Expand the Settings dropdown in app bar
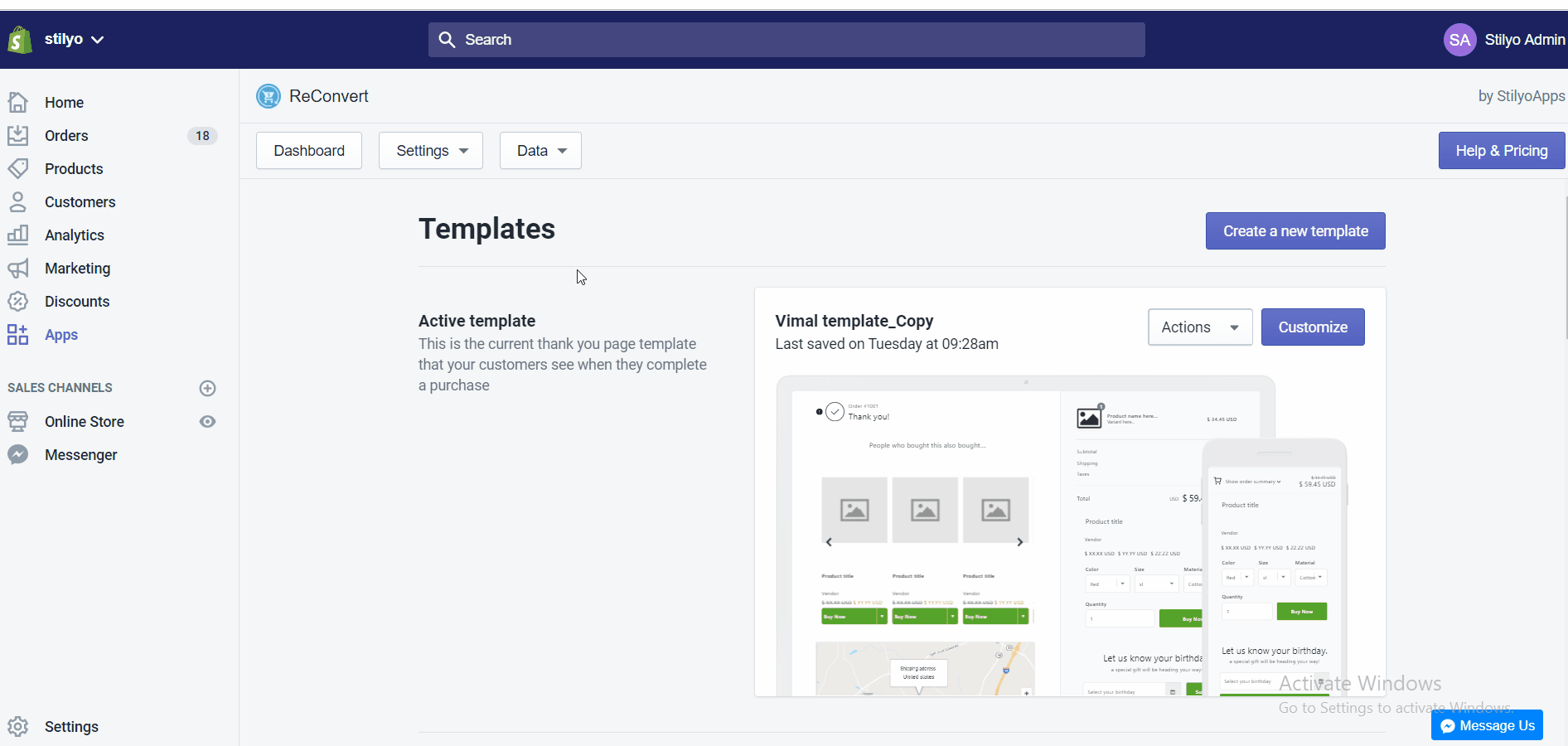Screen dimensions: 1568x746 pos(431,151)
